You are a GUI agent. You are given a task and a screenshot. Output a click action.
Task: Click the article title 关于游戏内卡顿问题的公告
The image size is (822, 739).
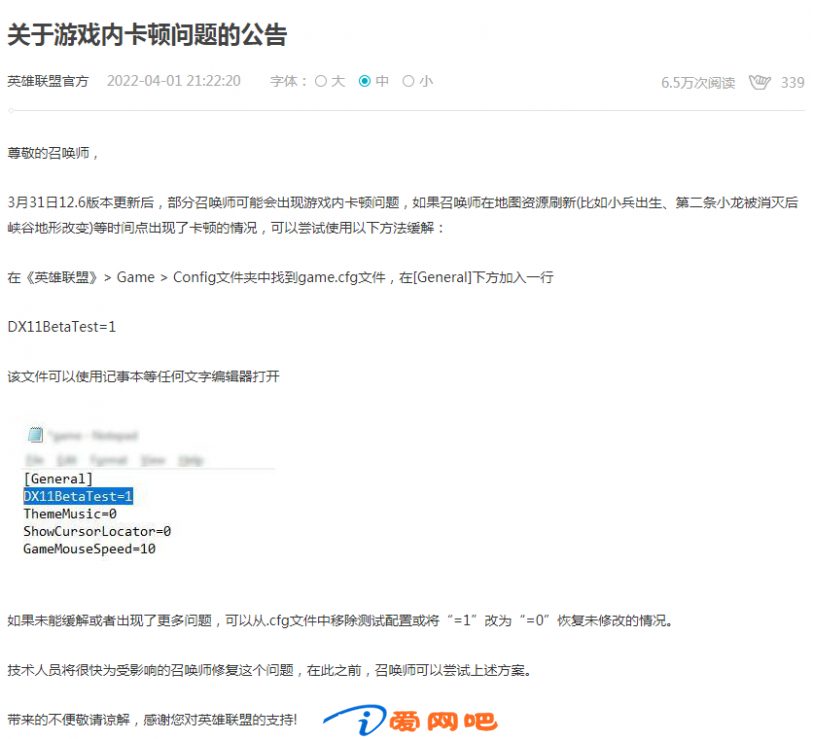pyautogui.click(x=147, y=35)
